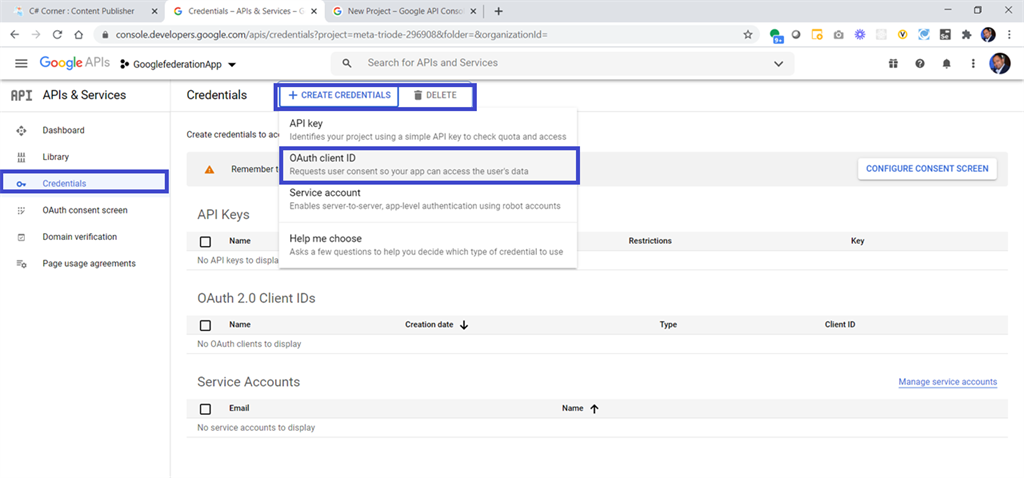
Task: Open the Chrome three-dot menu
Action: pyautogui.click(x=1010, y=35)
